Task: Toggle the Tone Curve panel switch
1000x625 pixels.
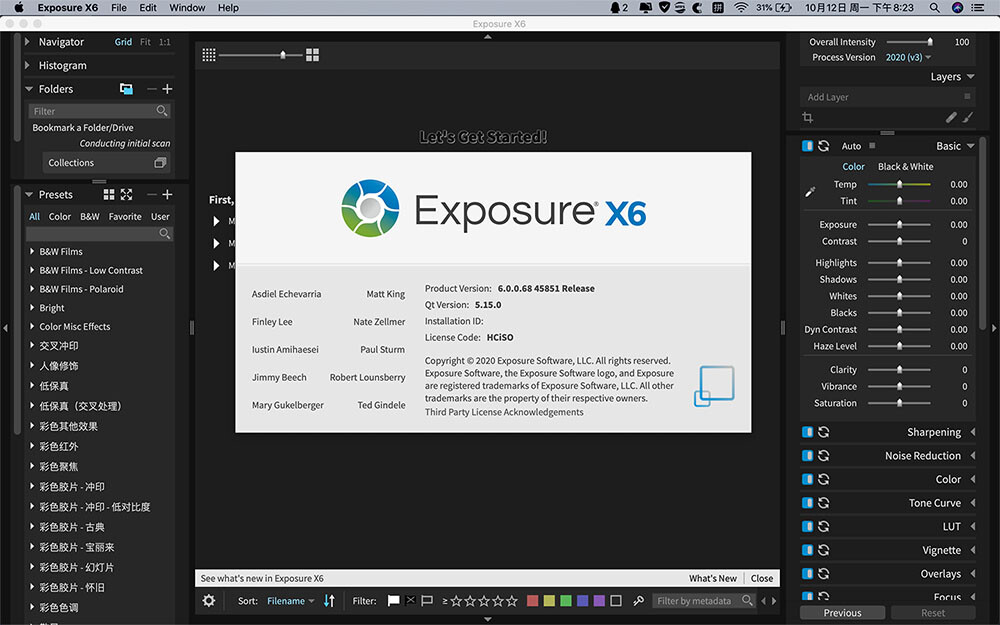Action: [807, 503]
